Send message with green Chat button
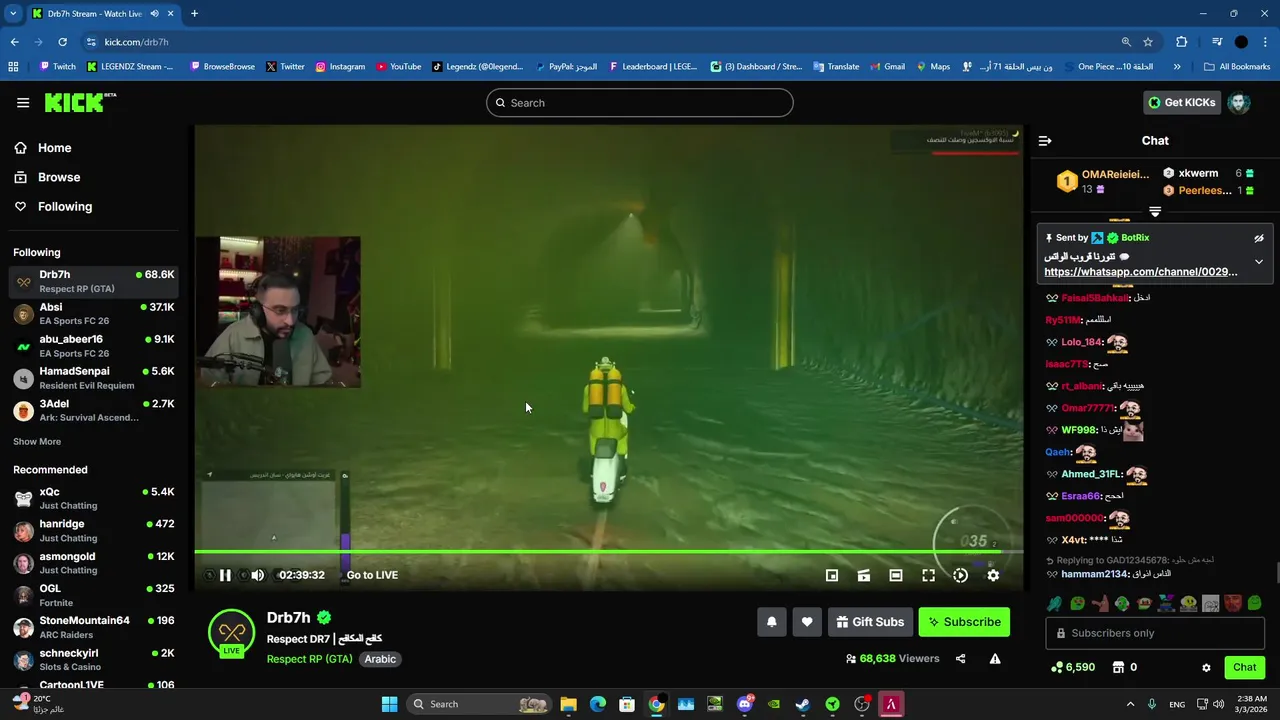 pos(1245,667)
